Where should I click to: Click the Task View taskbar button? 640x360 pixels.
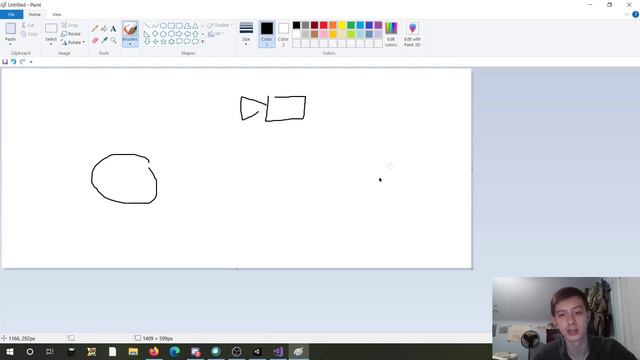50,351
